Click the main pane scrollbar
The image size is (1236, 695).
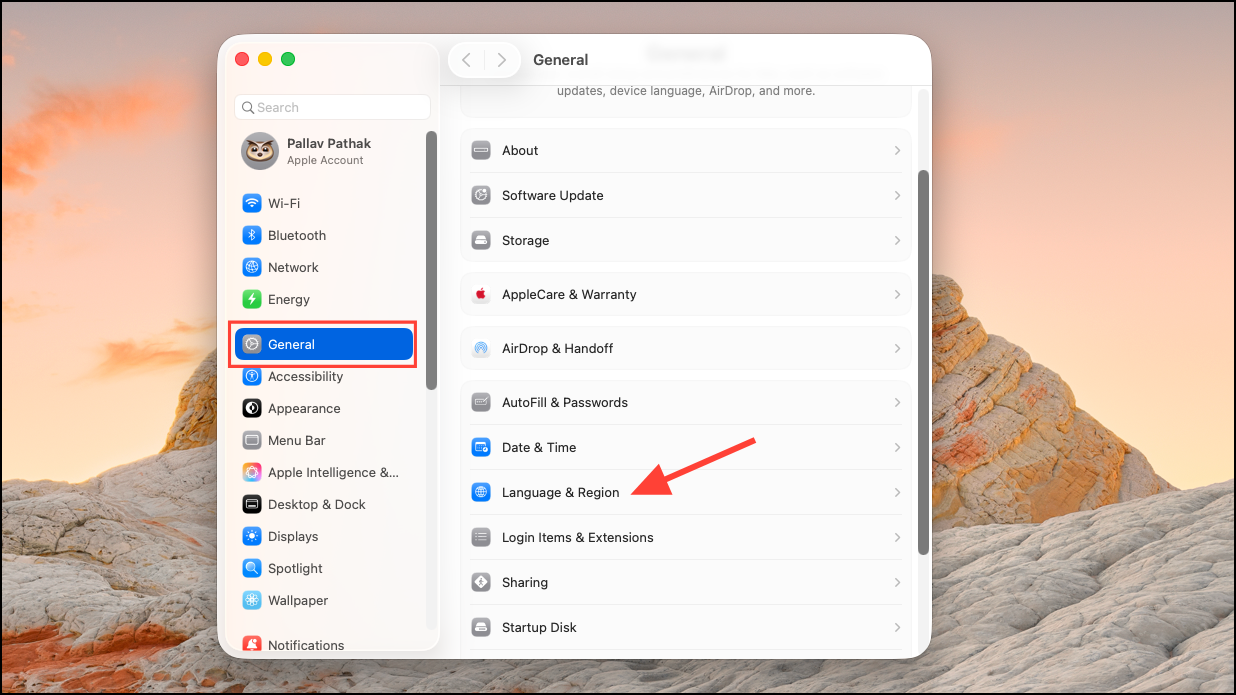point(924,362)
